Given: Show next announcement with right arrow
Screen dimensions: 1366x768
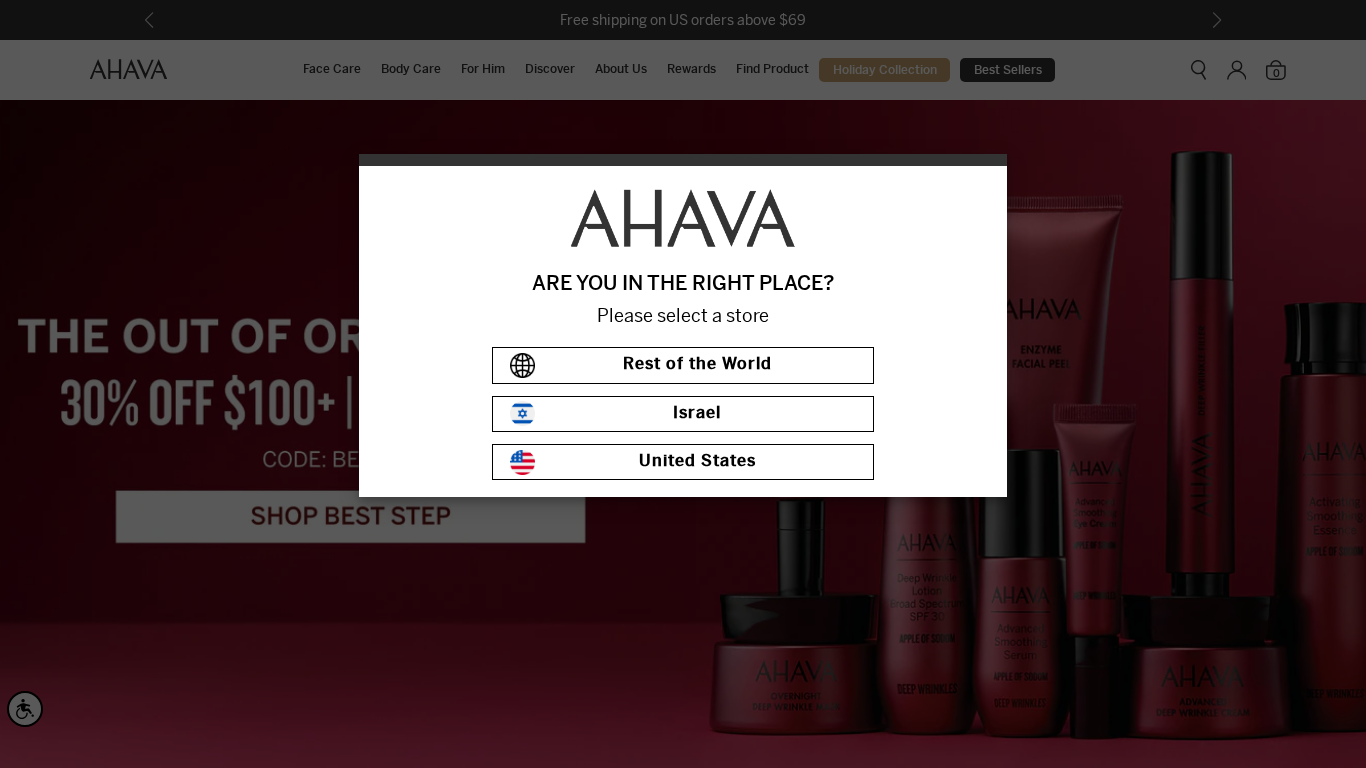Looking at the screenshot, I should [1216, 20].
